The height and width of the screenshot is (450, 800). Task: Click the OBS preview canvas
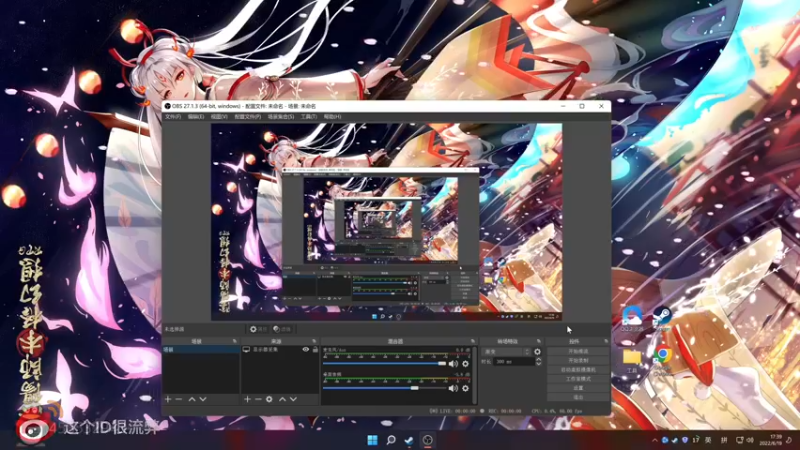pyautogui.click(x=387, y=222)
